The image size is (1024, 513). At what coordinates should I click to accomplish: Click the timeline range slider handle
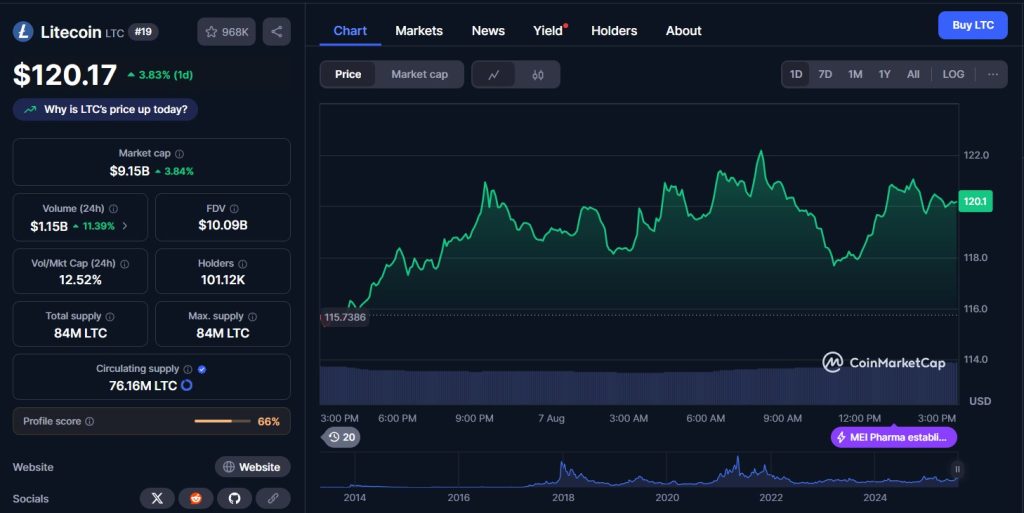[957, 469]
